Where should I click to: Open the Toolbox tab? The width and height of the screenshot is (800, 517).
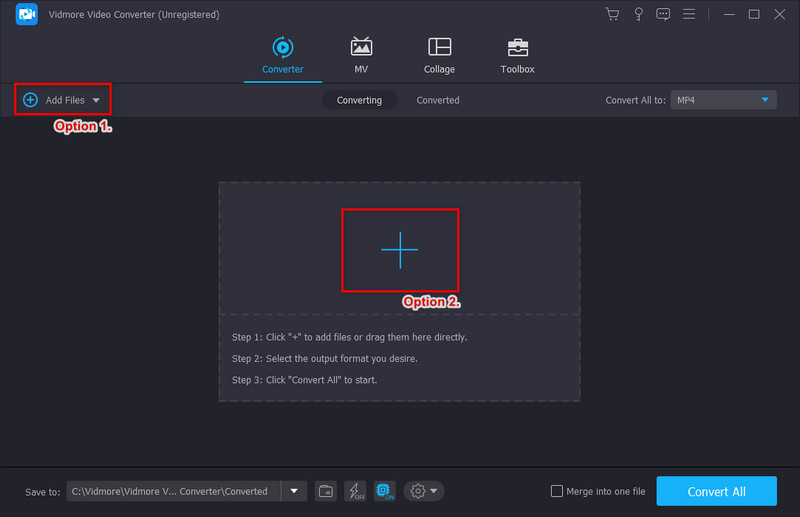coord(517,56)
